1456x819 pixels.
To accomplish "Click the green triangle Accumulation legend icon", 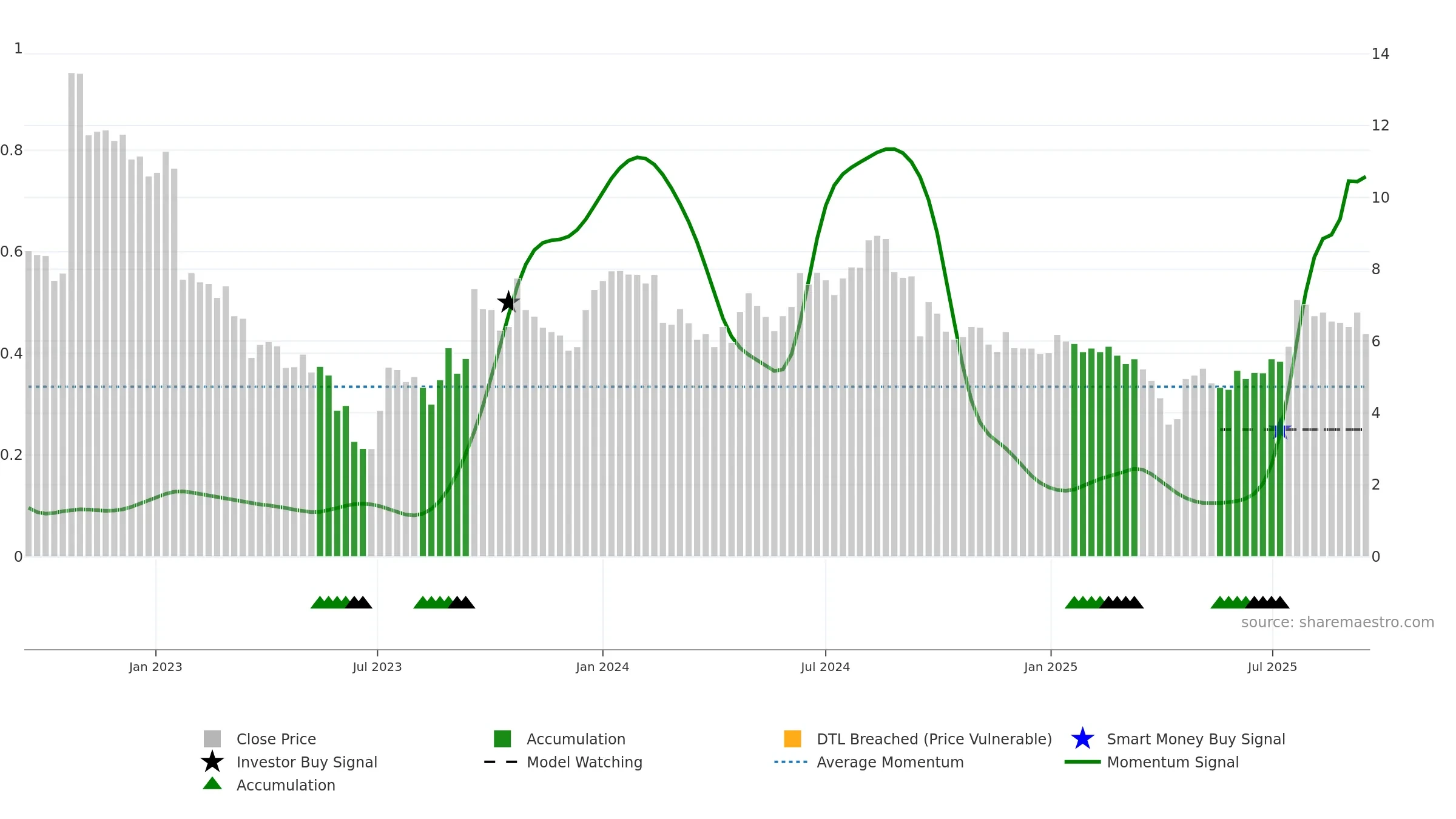I will 212,784.
